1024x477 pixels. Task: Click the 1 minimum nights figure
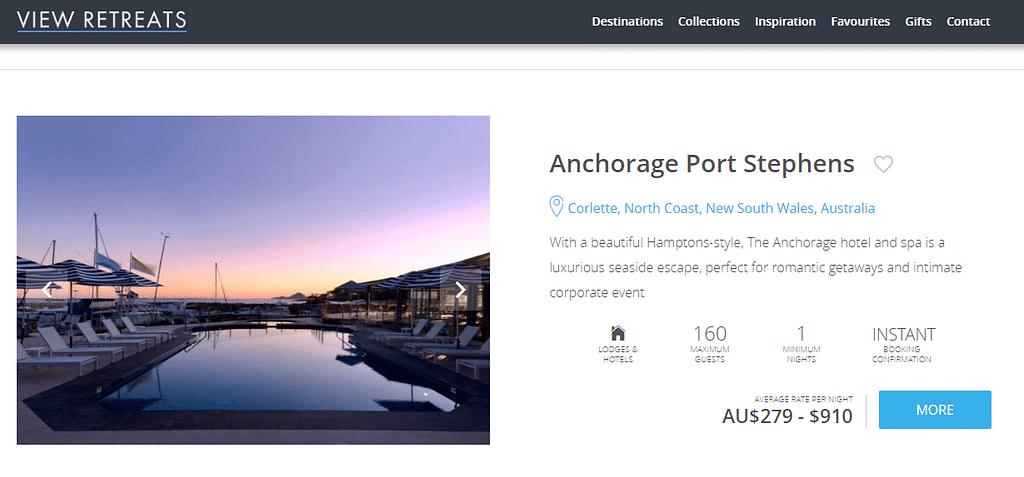801,334
